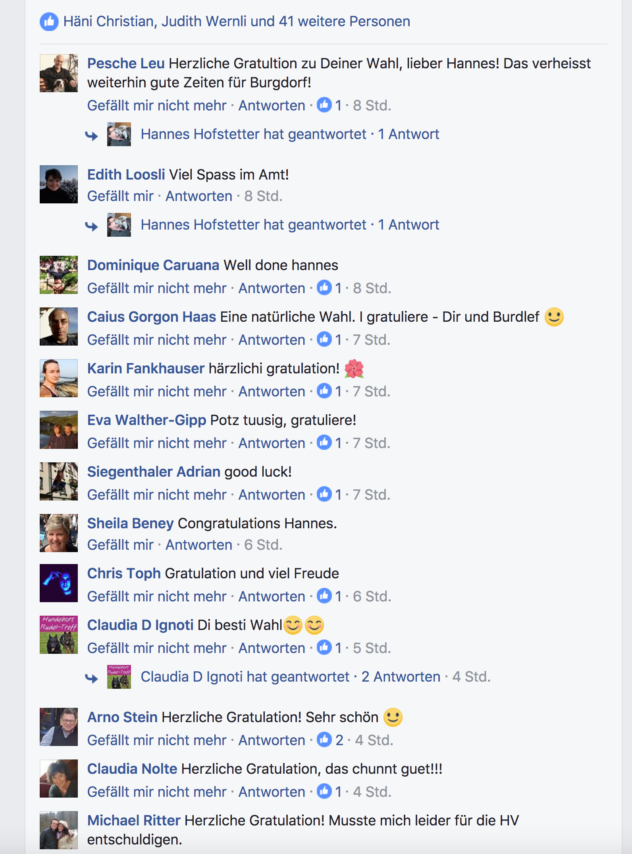The width and height of the screenshot is (632, 854).
Task: Open like count icon on Pesche Leu's comment
Action: click(x=324, y=105)
